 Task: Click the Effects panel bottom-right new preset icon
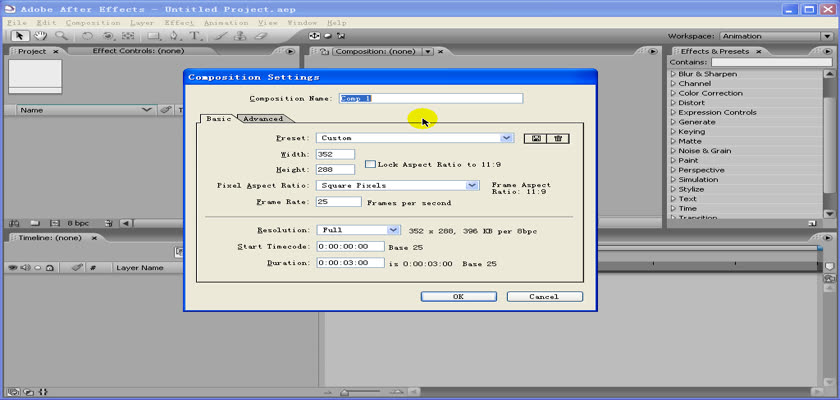813,223
